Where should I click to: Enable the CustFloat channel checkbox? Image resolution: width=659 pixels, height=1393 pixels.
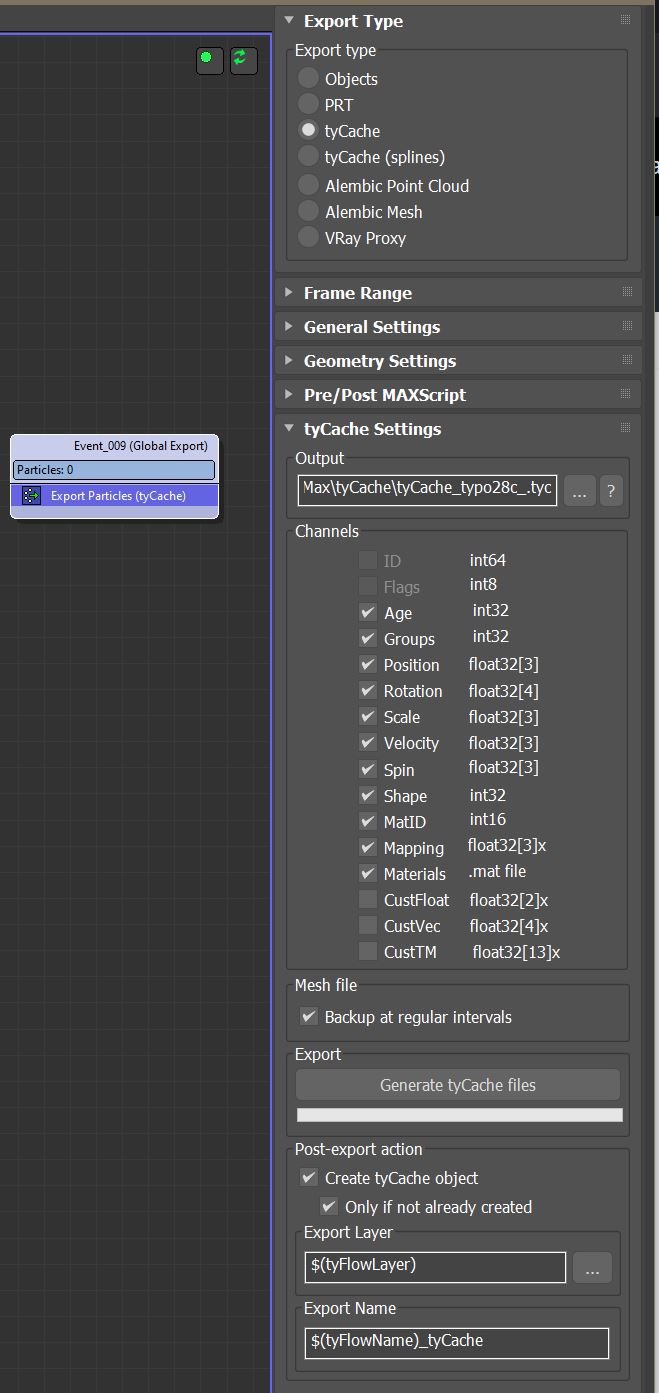click(368, 899)
